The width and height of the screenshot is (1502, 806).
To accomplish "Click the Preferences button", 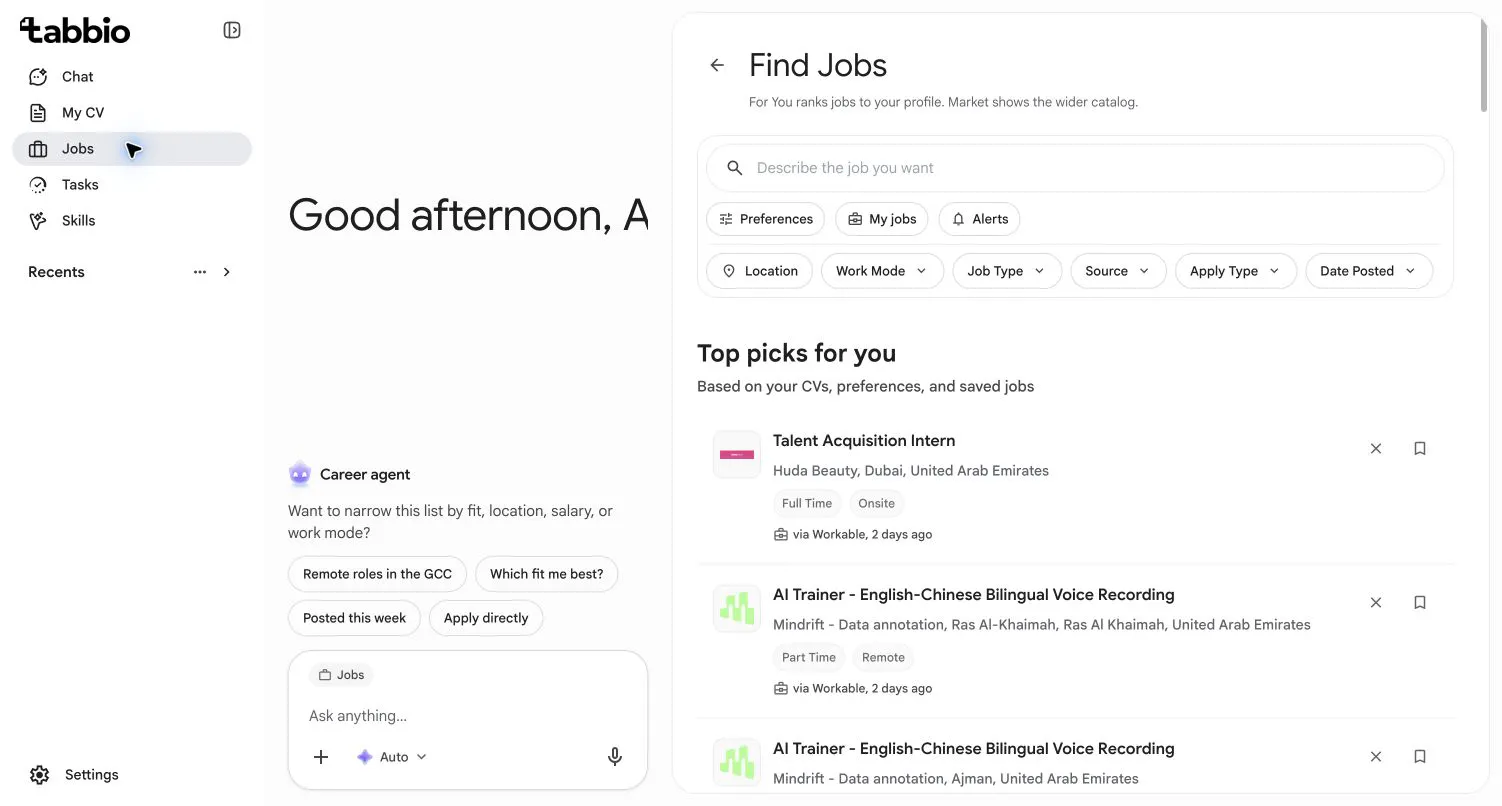I will point(766,219).
